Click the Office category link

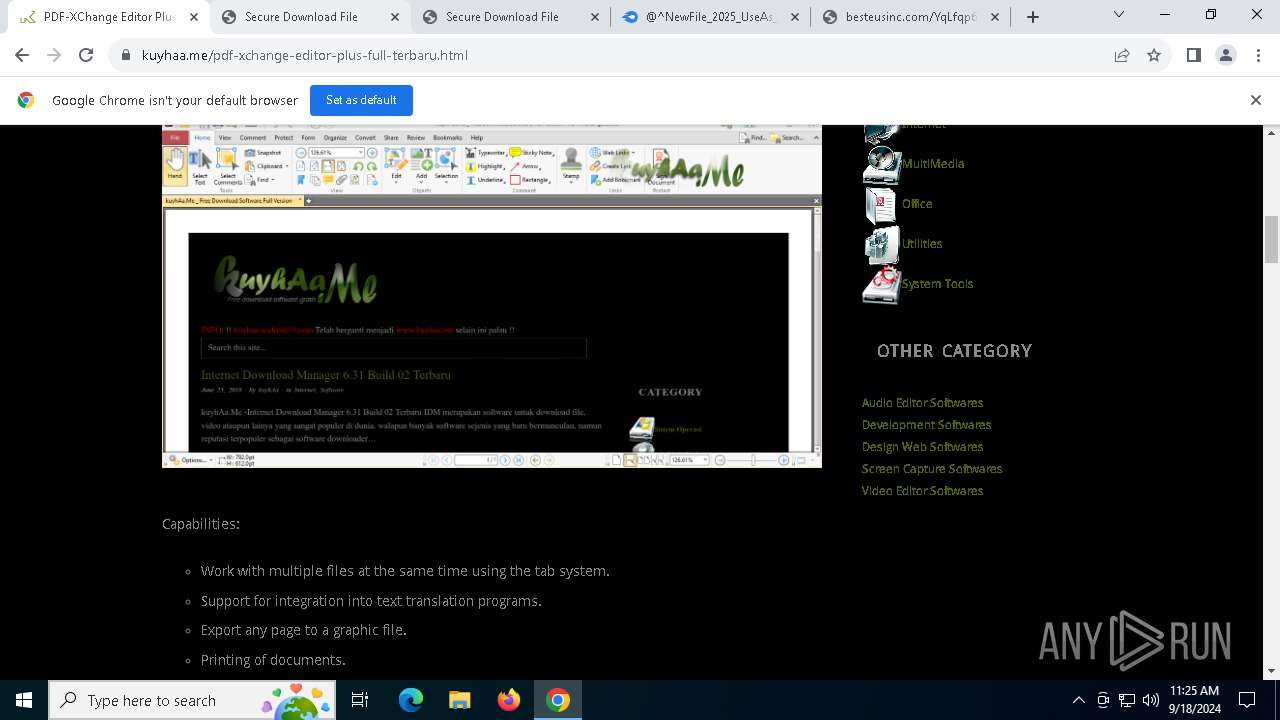pos(917,204)
